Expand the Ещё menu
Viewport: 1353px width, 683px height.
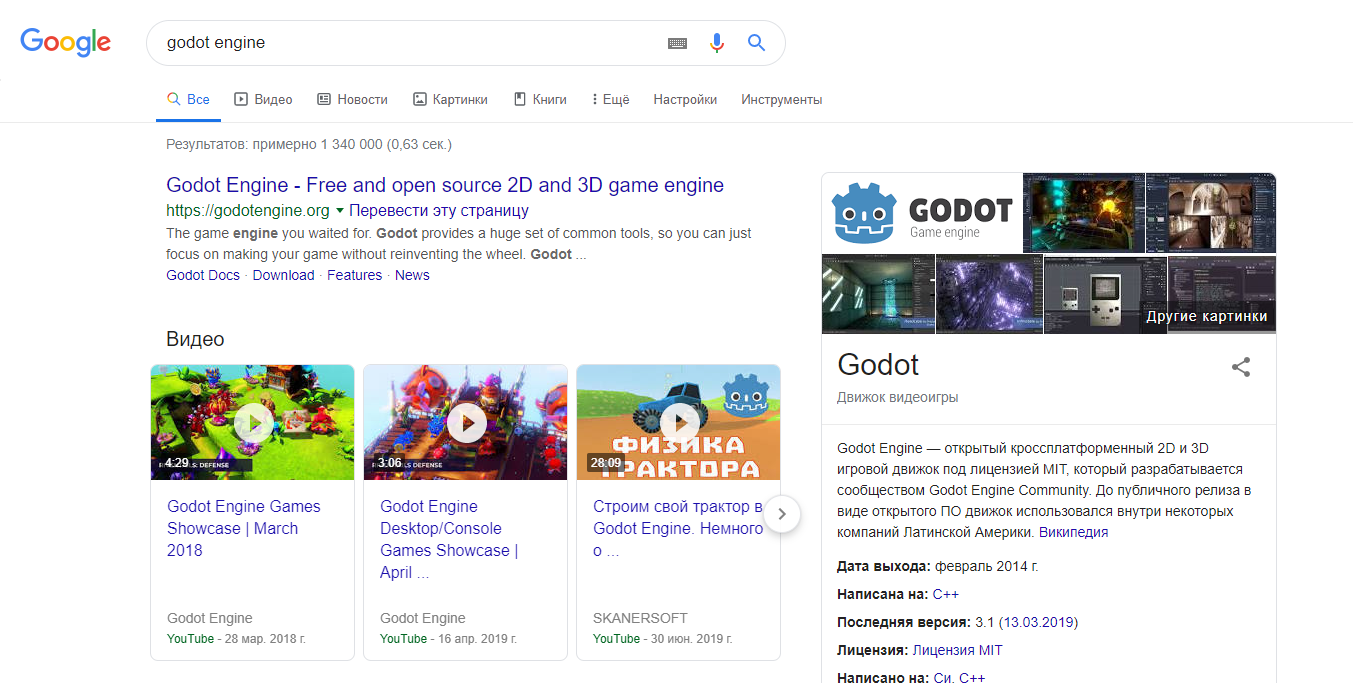pos(610,99)
